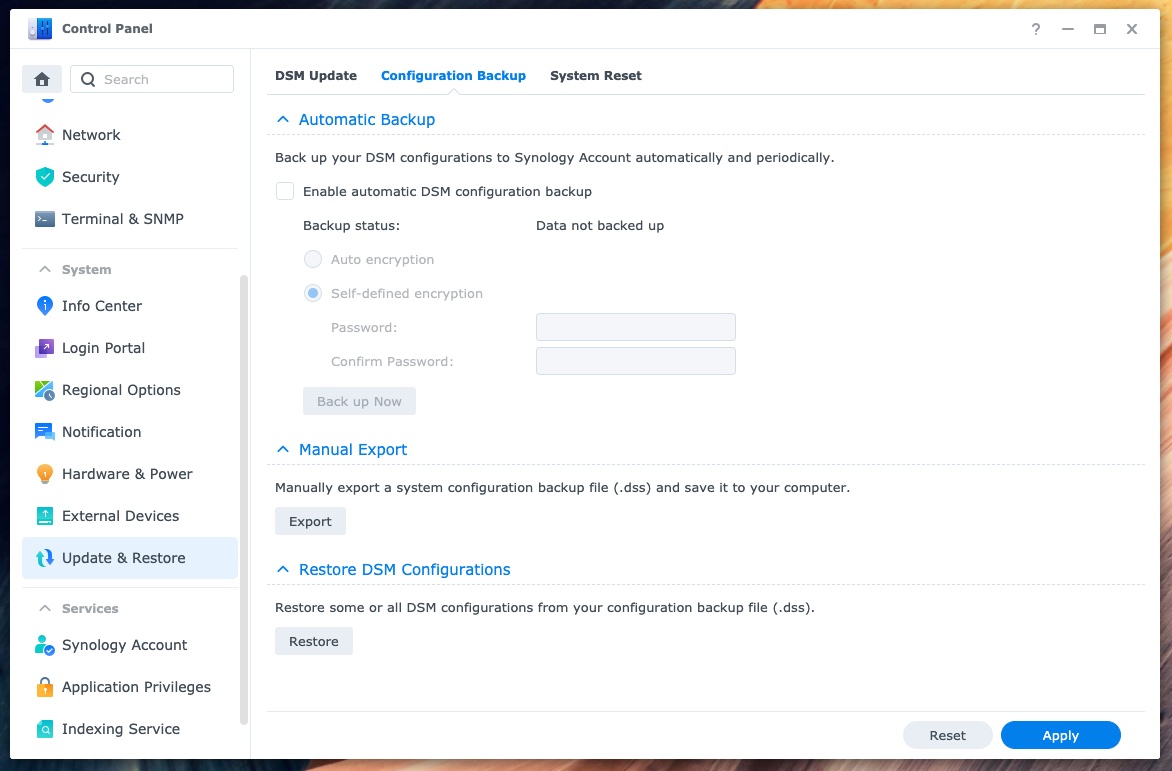Click the sidebar vertical scrollbar
1172x771 pixels.
244,499
